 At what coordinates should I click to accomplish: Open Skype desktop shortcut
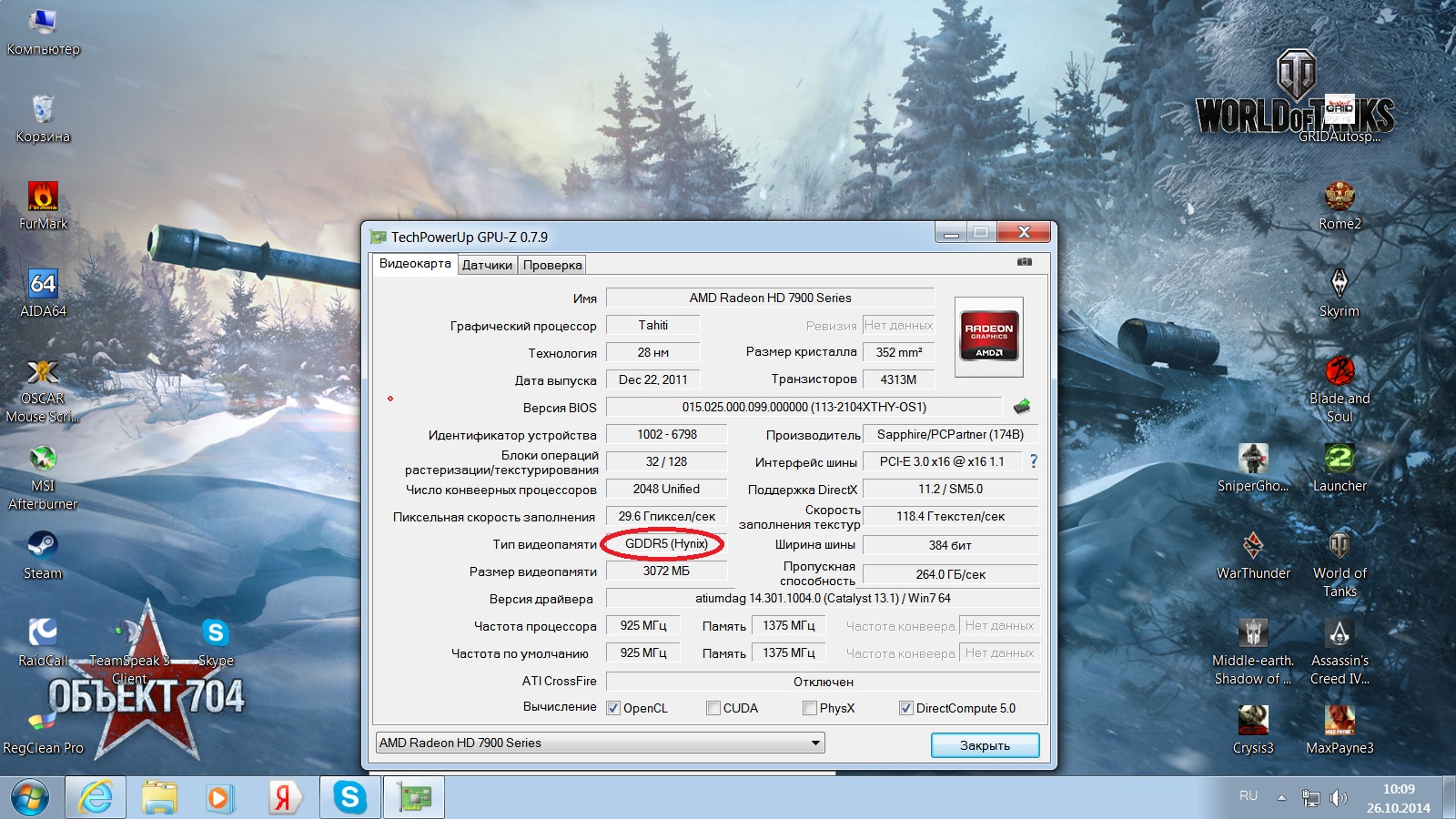pyautogui.click(x=216, y=642)
